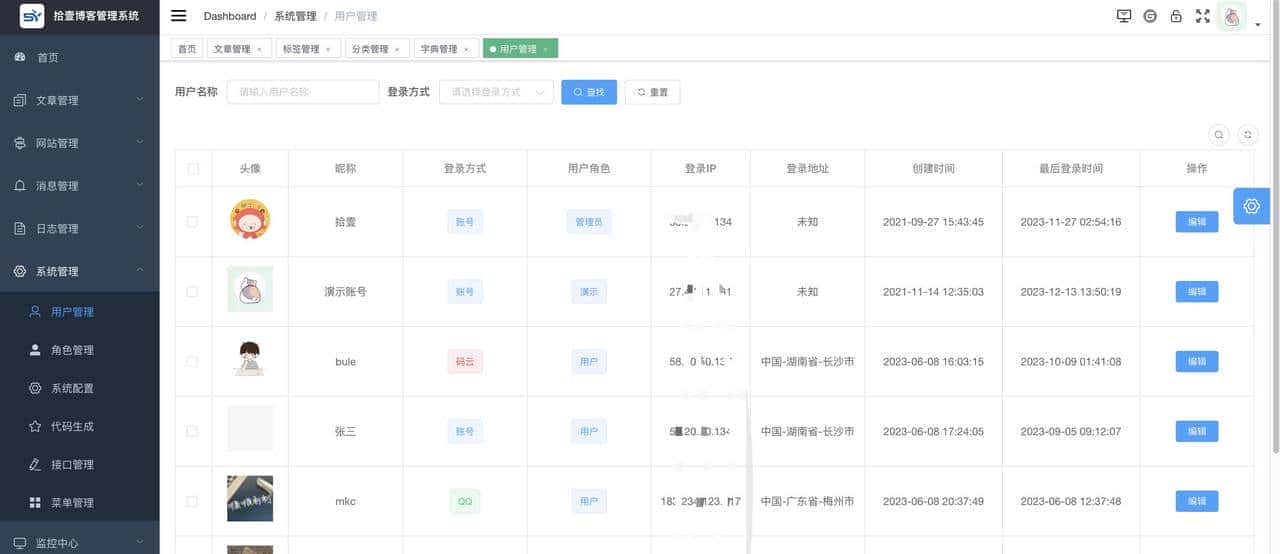1280x554 pixels.
Task: Expand the 日志管理 sidebar menu chevron
Action: click(140, 228)
